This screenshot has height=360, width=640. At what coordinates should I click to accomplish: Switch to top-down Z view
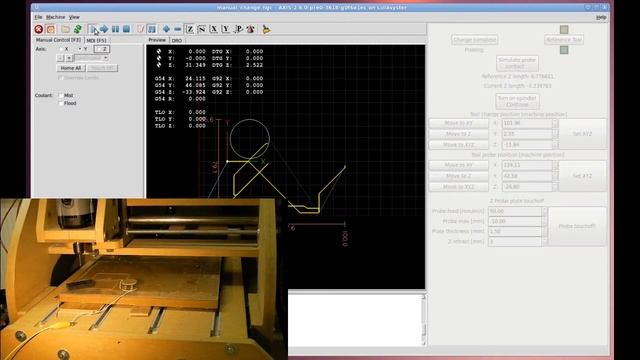coord(190,29)
